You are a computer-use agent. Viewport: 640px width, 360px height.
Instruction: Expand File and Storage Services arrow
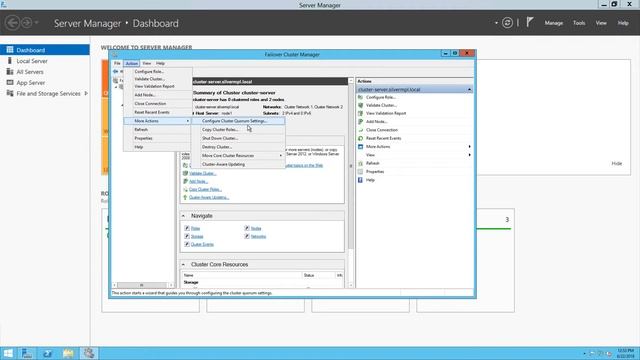click(x=86, y=93)
